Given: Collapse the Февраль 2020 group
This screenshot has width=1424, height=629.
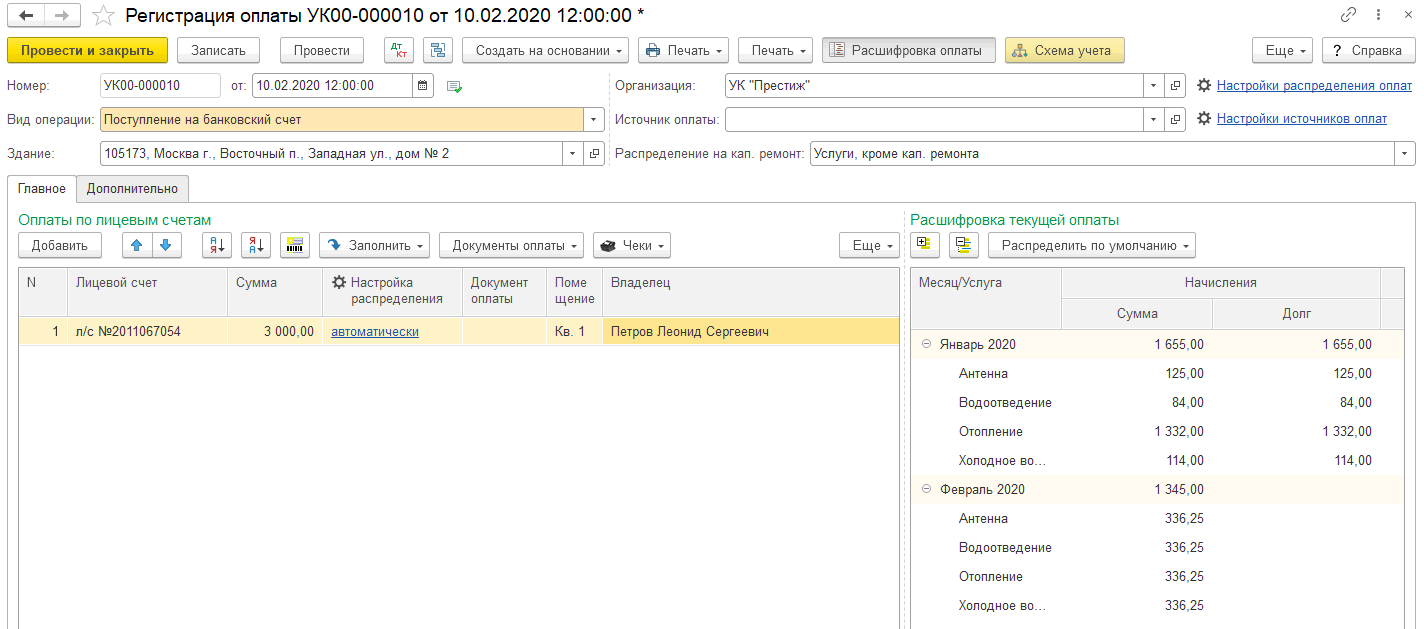Looking at the screenshot, I should [926, 490].
